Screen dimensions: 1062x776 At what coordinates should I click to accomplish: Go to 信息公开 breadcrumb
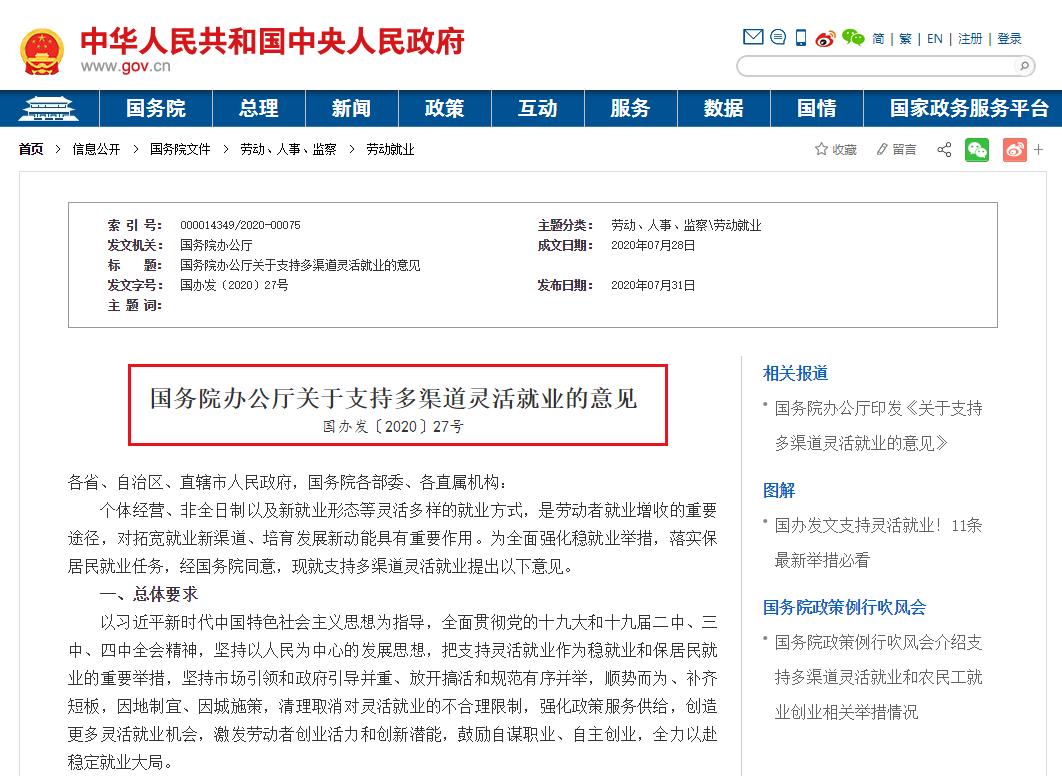point(96,149)
